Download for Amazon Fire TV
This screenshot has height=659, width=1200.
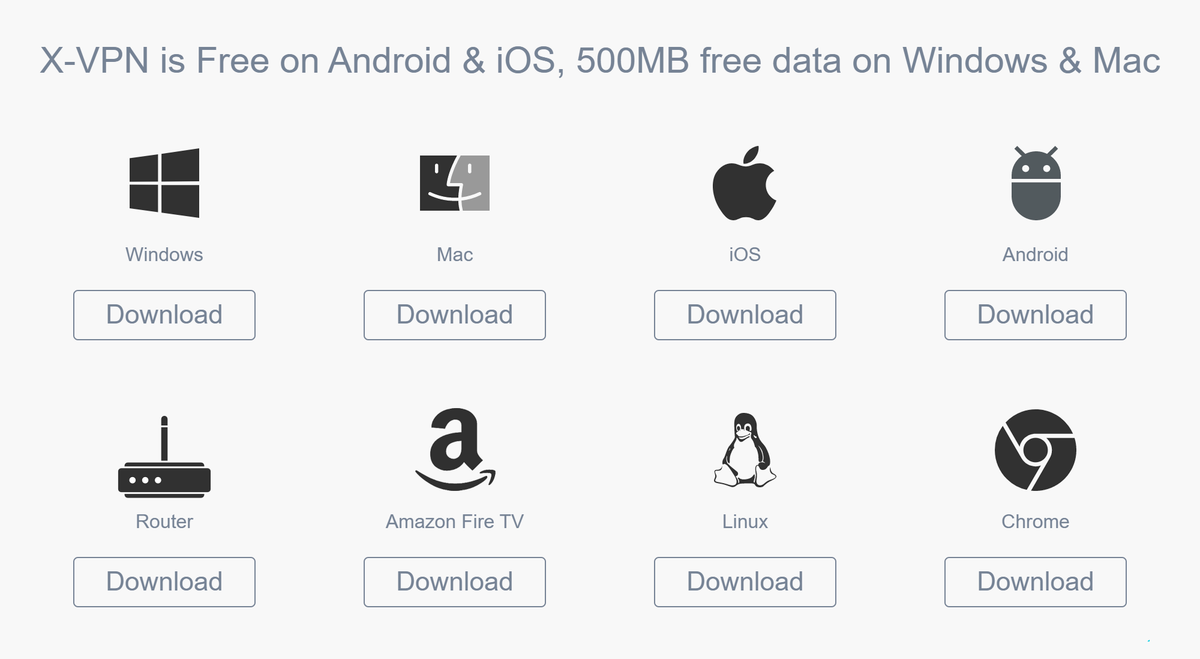pos(454,582)
